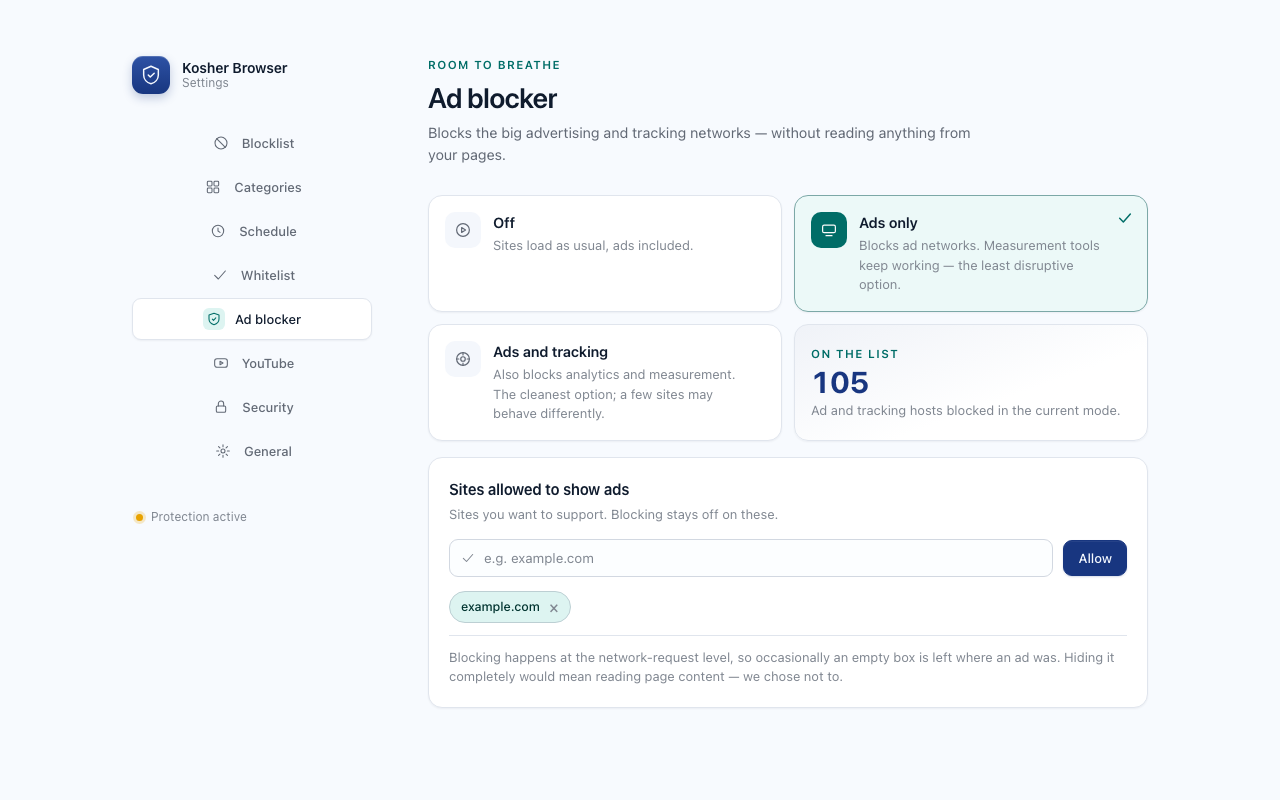Click the Ad blocker shield icon in sidebar
Viewport: 1280px width, 800px height.
214,319
